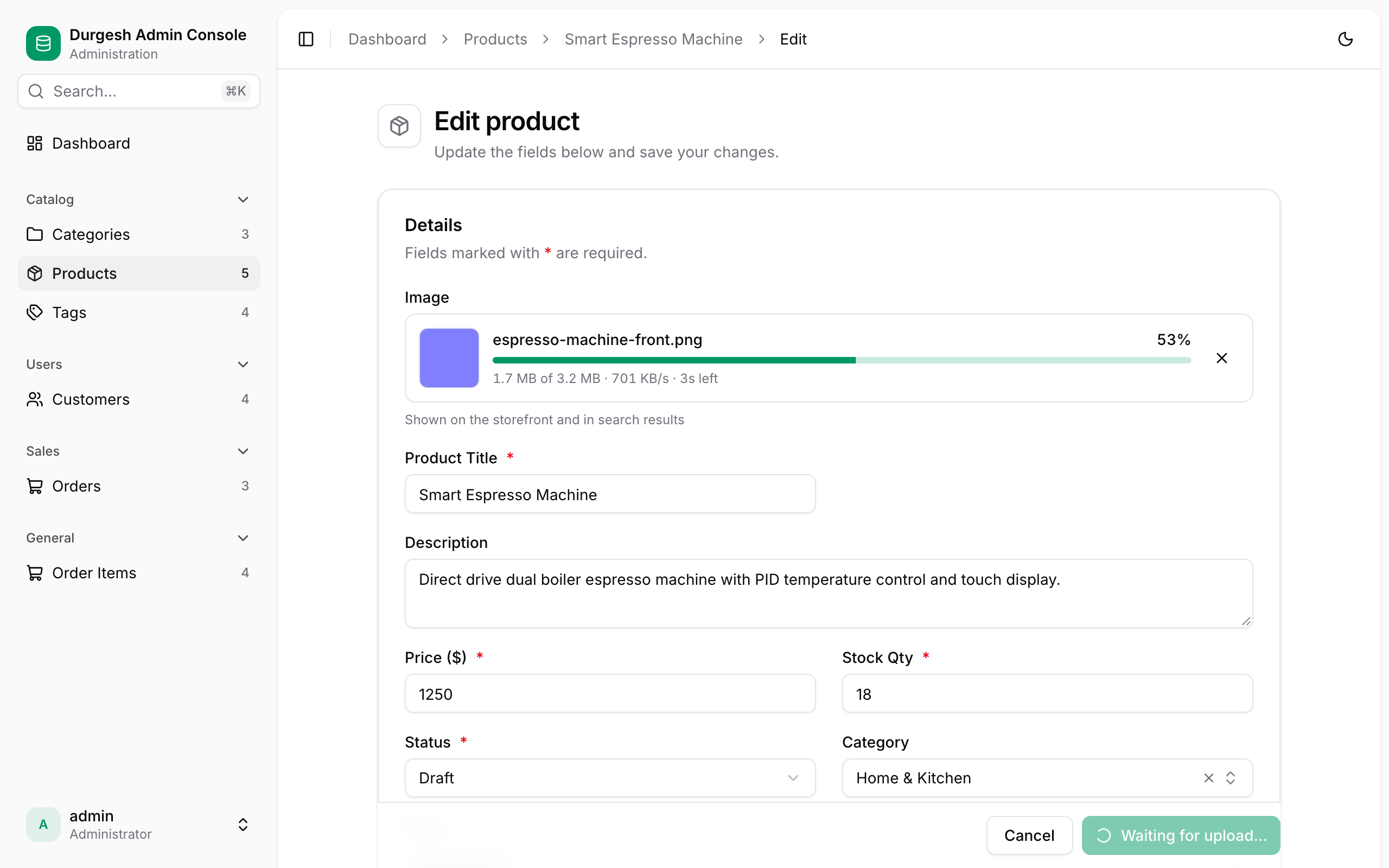
Task: Click the Orders cart icon in sidebar
Action: tap(34, 486)
